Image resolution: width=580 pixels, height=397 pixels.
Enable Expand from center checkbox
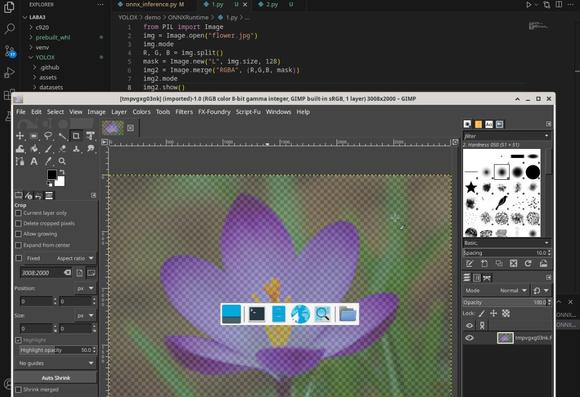click(x=18, y=245)
